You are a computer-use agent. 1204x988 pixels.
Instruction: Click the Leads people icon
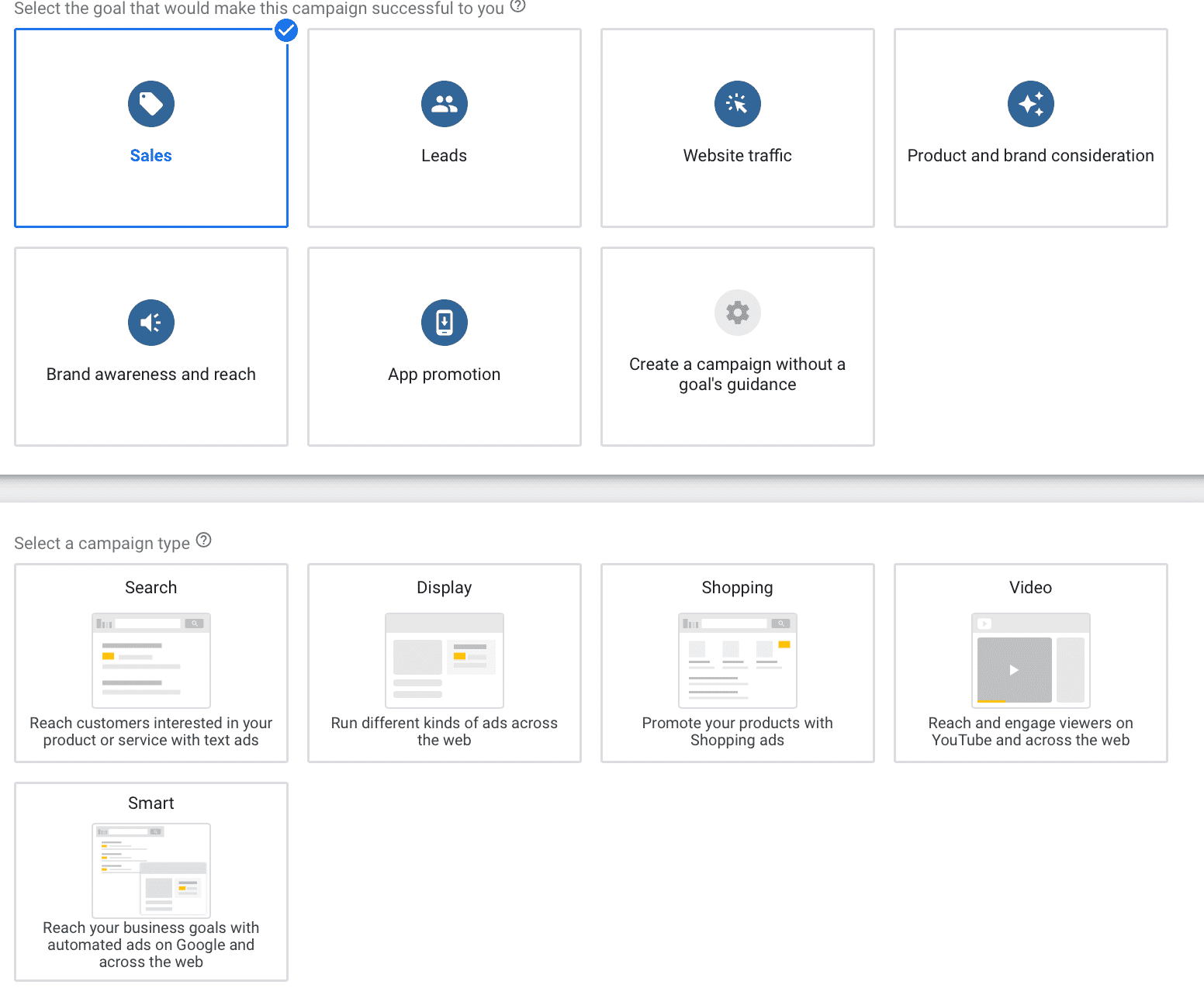(445, 104)
